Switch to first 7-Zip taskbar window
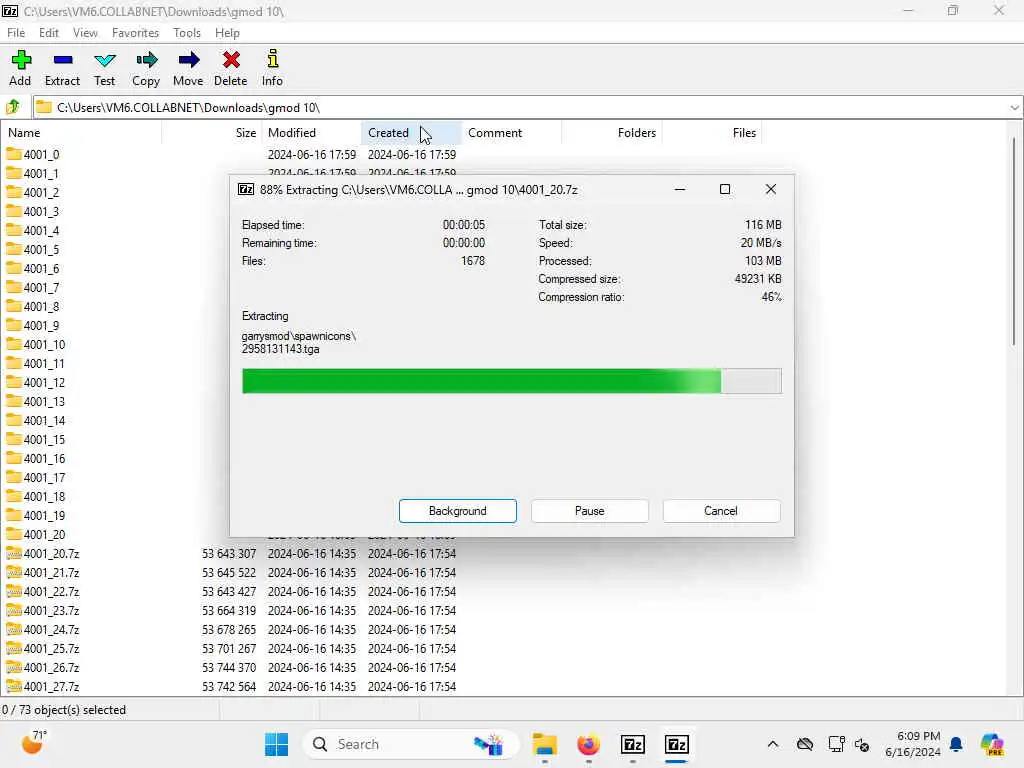Viewport: 1024px width, 768px height. (633, 744)
